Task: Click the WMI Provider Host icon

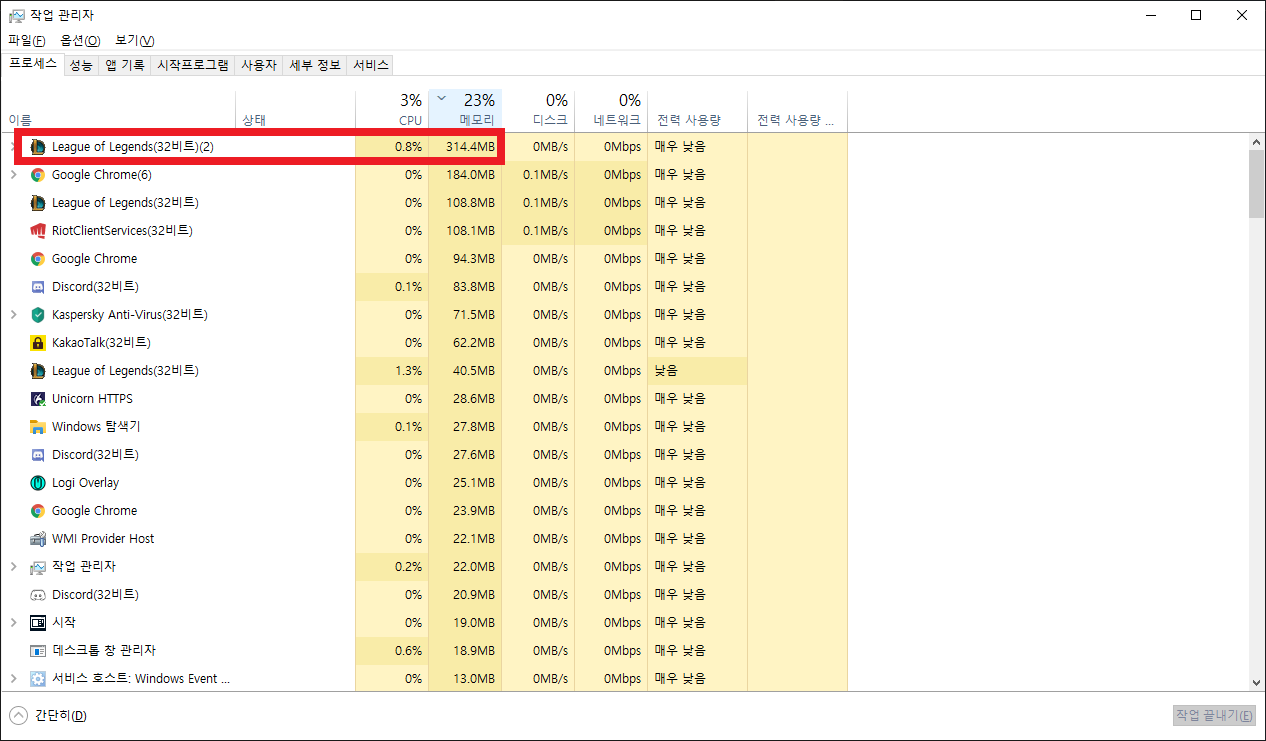Action: coord(38,539)
